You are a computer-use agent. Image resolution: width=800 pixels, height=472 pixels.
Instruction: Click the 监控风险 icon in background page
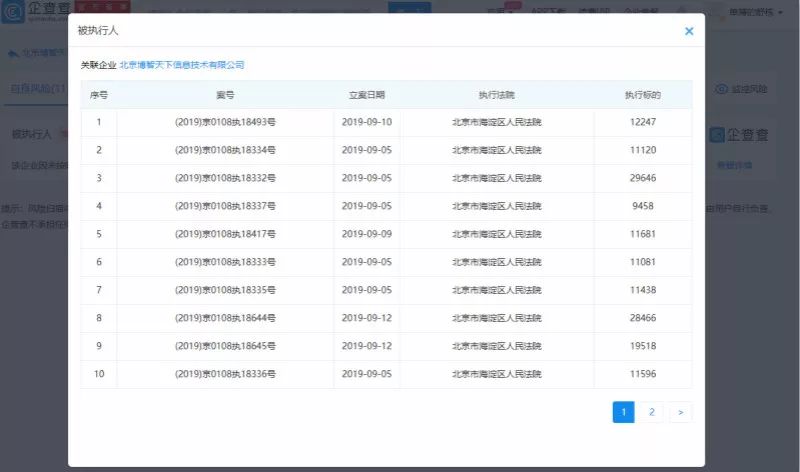pos(721,89)
